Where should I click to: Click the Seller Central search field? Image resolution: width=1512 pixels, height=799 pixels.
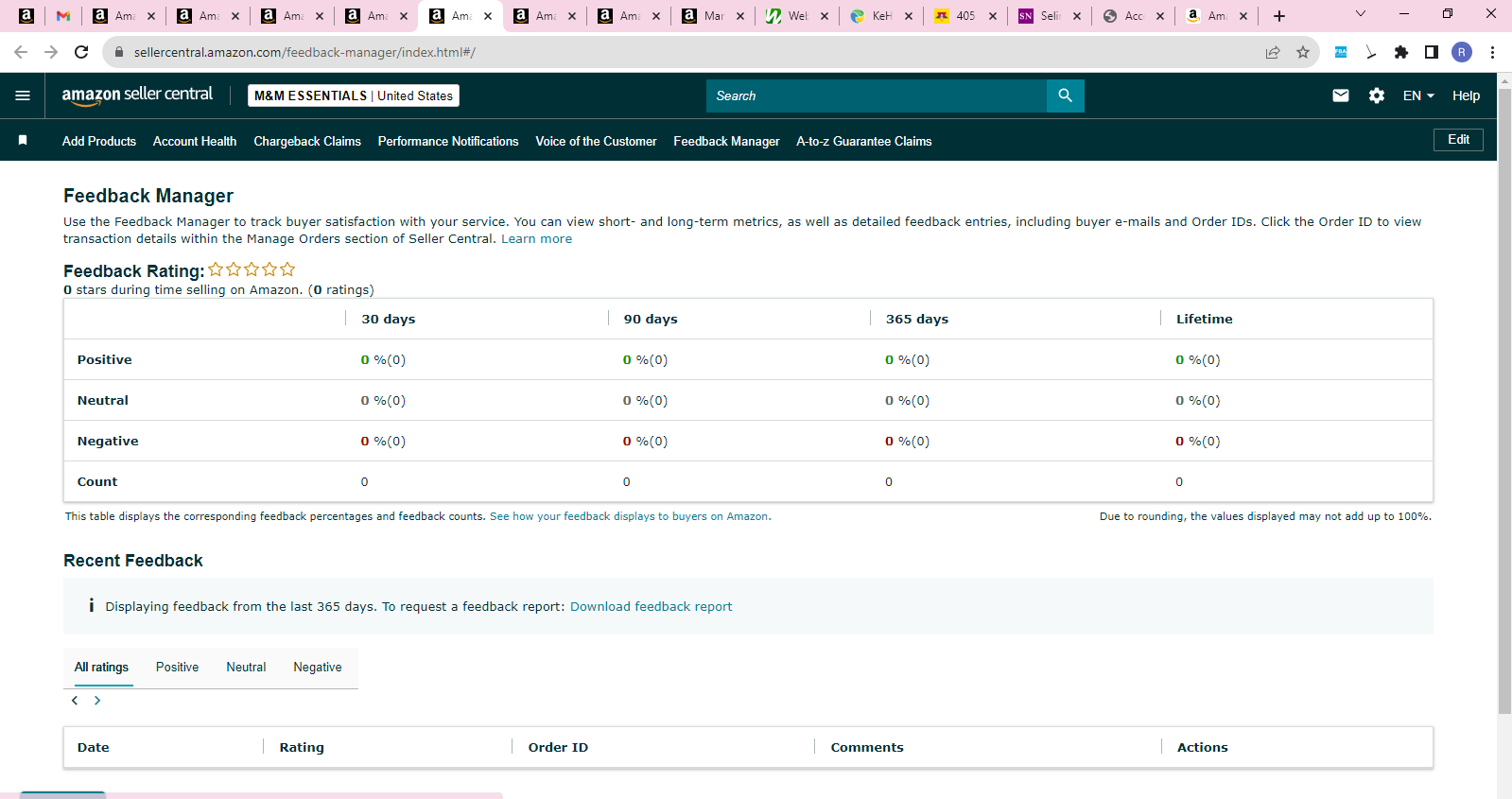pyautogui.click(x=877, y=96)
